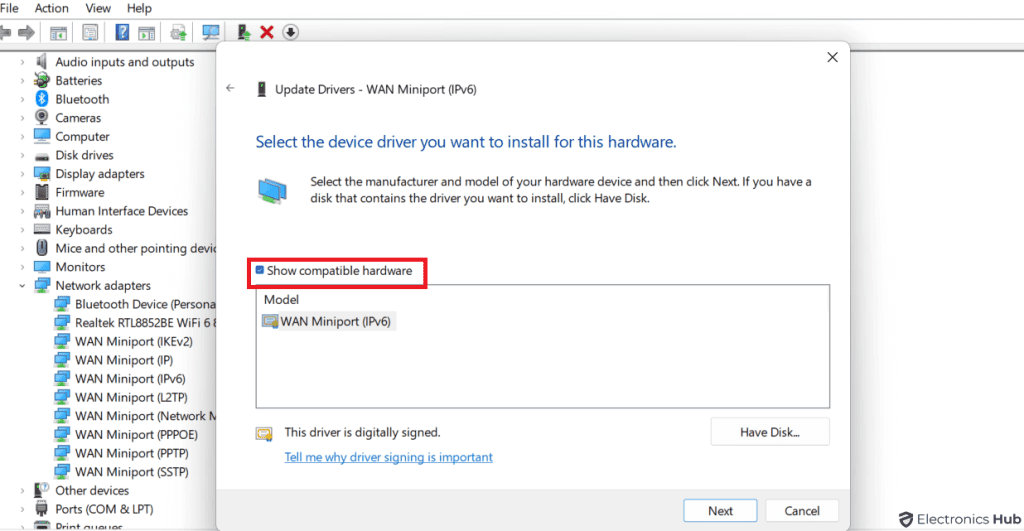Click the Human Interface Devices icon

(42, 211)
